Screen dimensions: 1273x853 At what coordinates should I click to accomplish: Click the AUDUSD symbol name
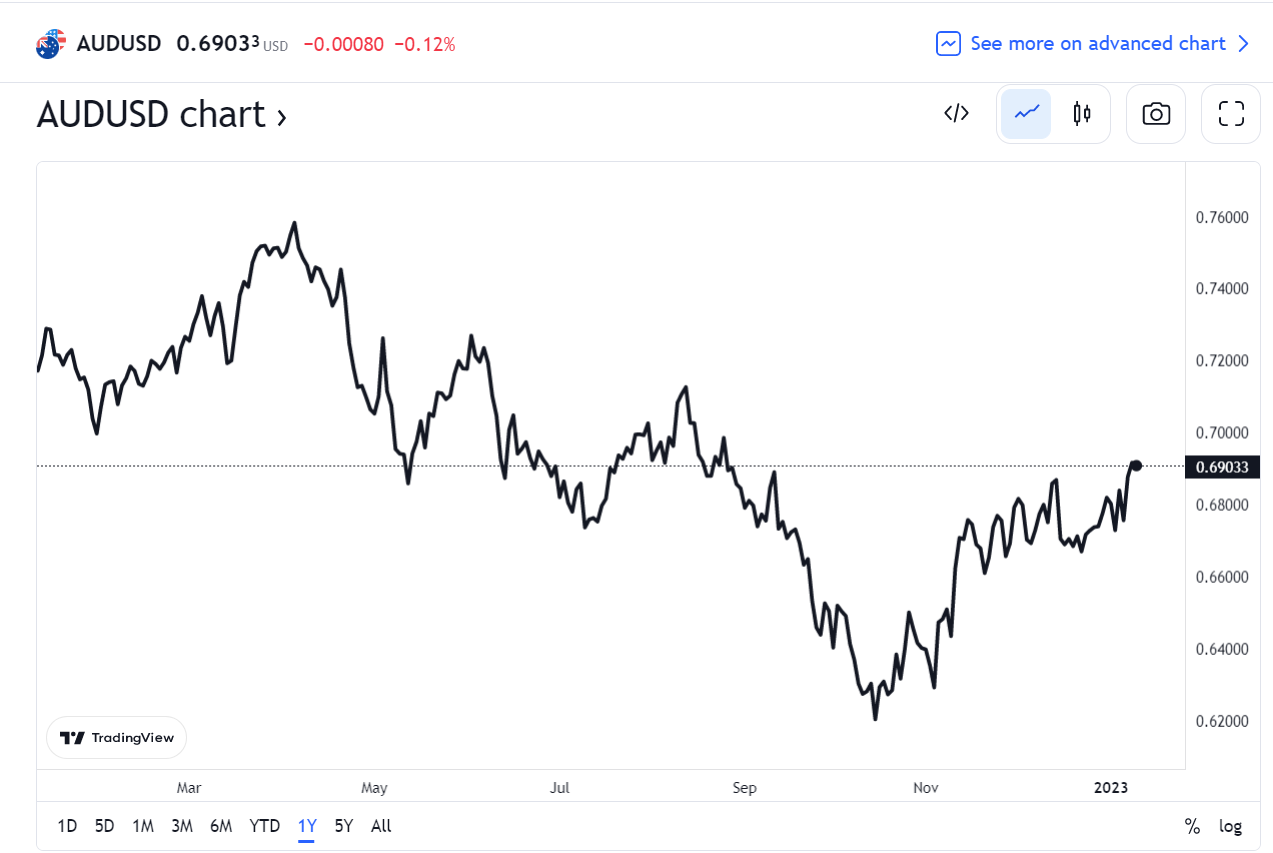tap(119, 44)
